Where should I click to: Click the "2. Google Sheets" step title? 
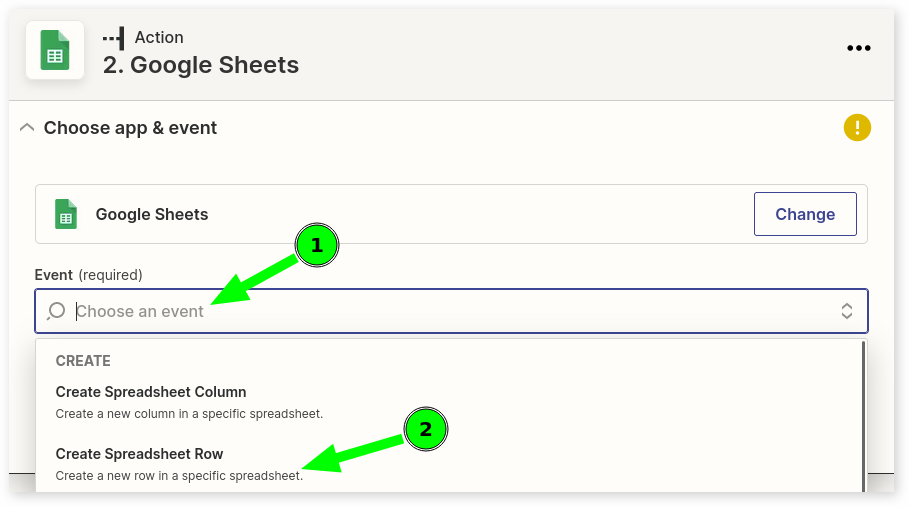pyautogui.click(x=201, y=65)
